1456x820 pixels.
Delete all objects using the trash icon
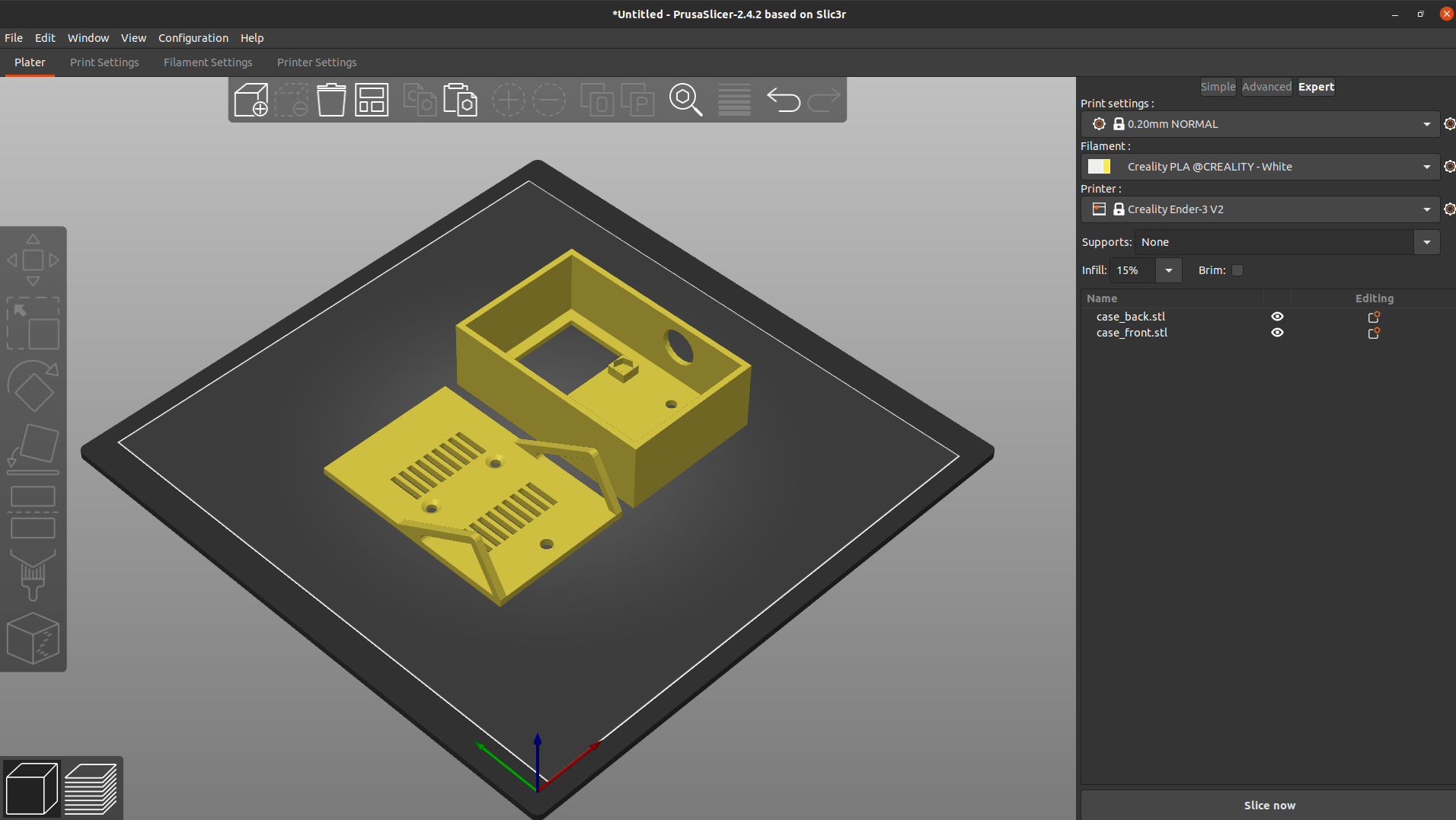(x=331, y=99)
